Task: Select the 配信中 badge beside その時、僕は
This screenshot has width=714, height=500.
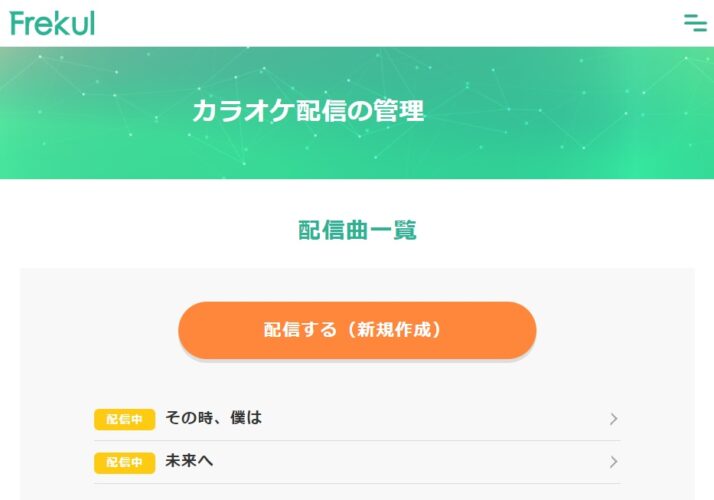Action: (124, 419)
